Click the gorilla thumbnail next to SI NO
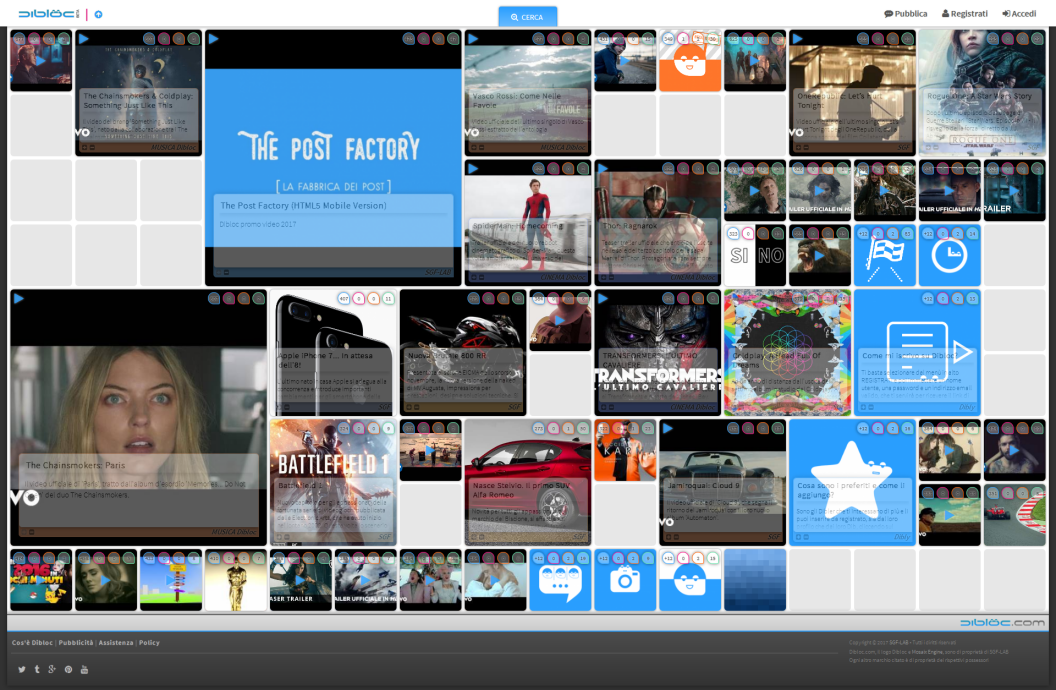1056x690 pixels. coord(819,255)
